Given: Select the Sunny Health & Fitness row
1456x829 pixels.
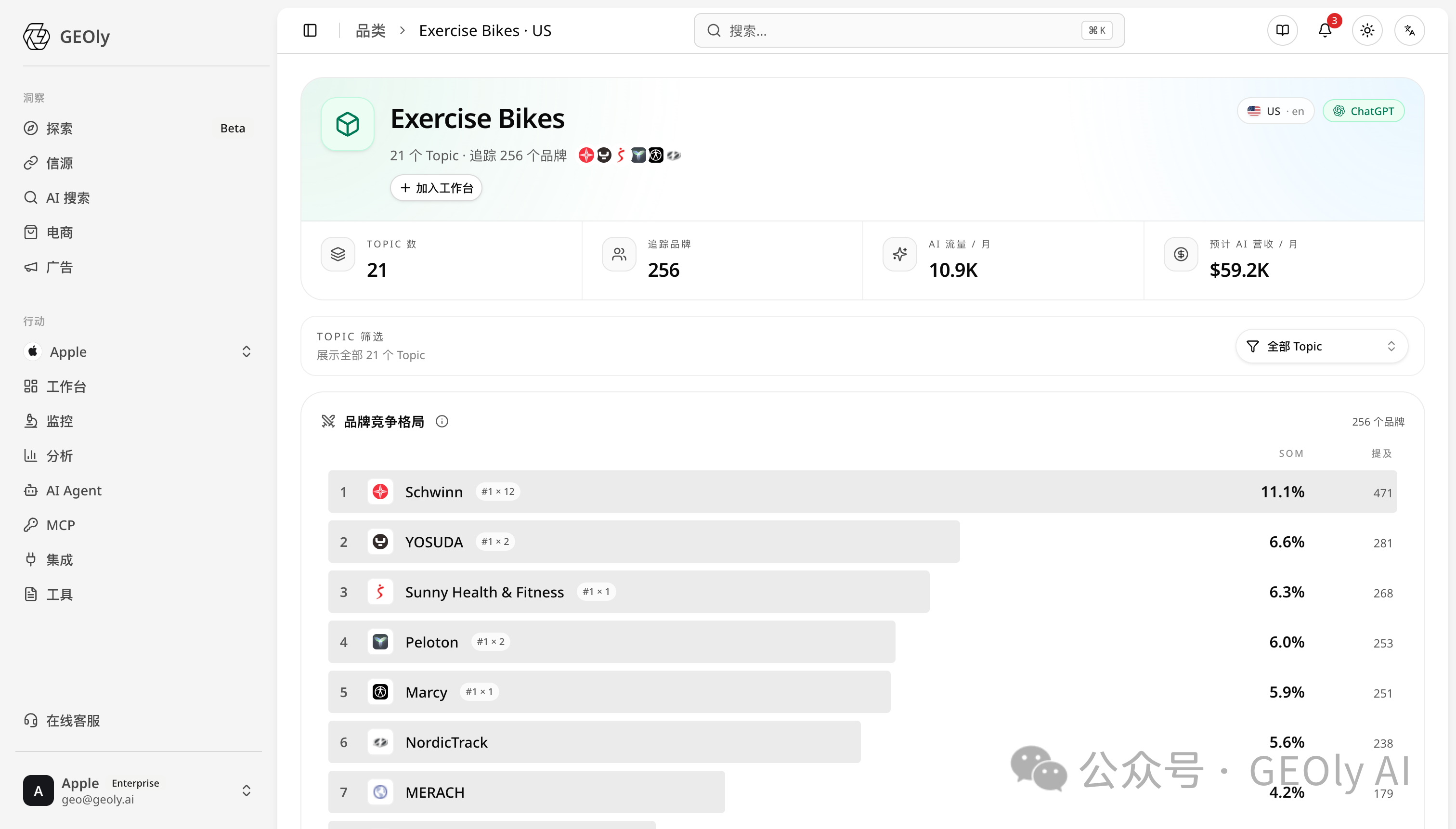Looking at the screenshot, I should tap(863, 592).
